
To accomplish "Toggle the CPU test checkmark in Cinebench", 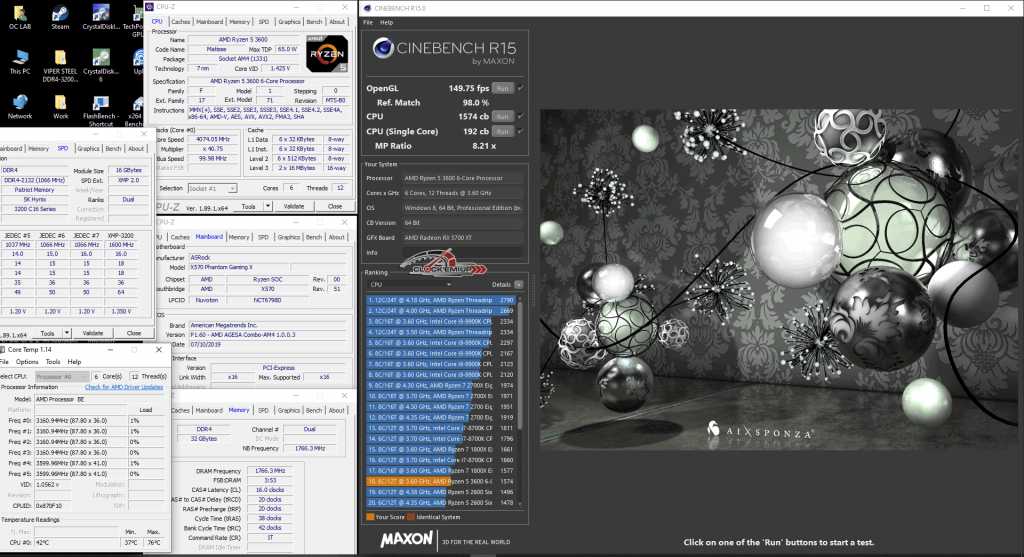I will point(521,116).
